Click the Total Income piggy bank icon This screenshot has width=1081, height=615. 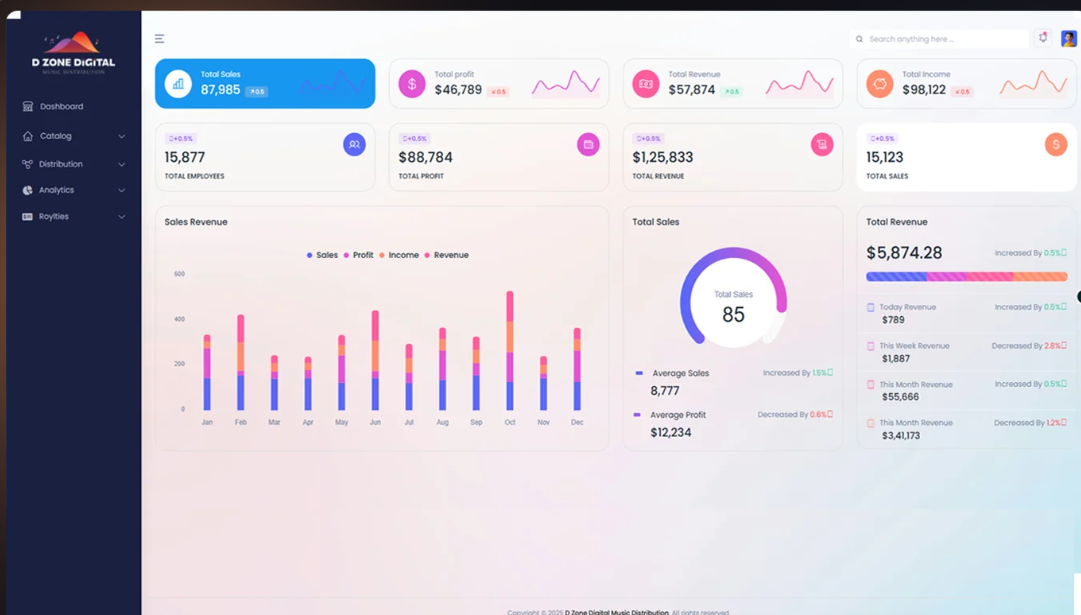880,84
